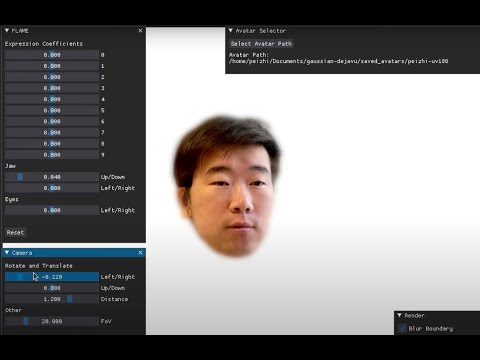Image resolution: width=480 pixels, height=360 pixels.
Task: Toggle the Blur Boundary checkbox
Action: click(x=402, y=329)
